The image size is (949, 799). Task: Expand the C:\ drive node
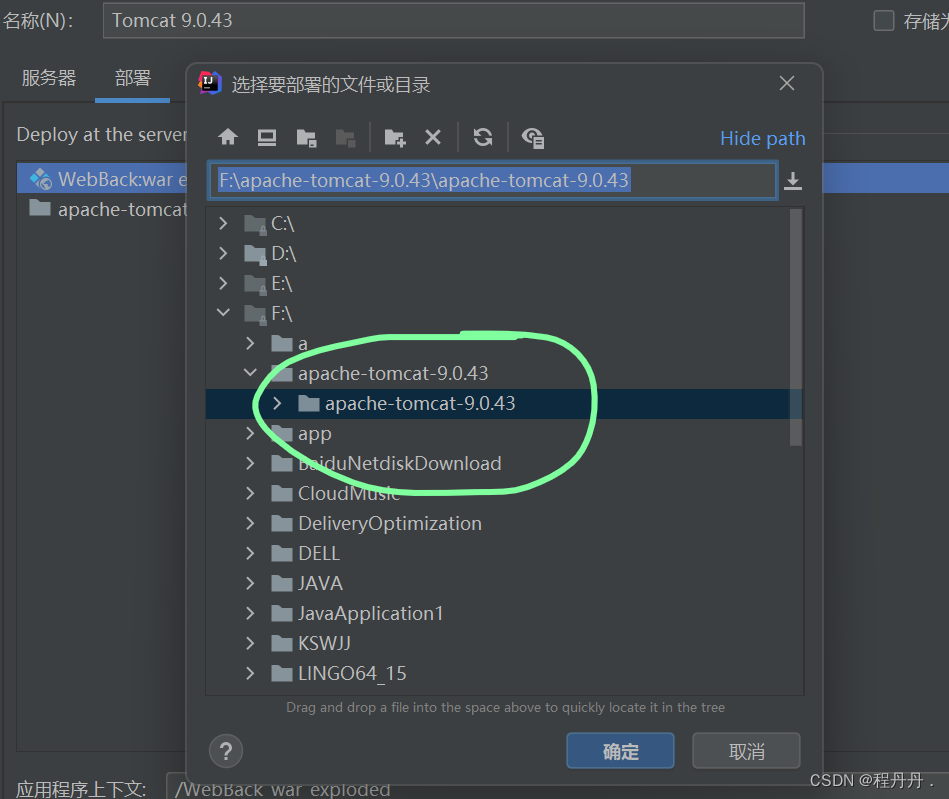pyautogui.click(x=223, y=223)
